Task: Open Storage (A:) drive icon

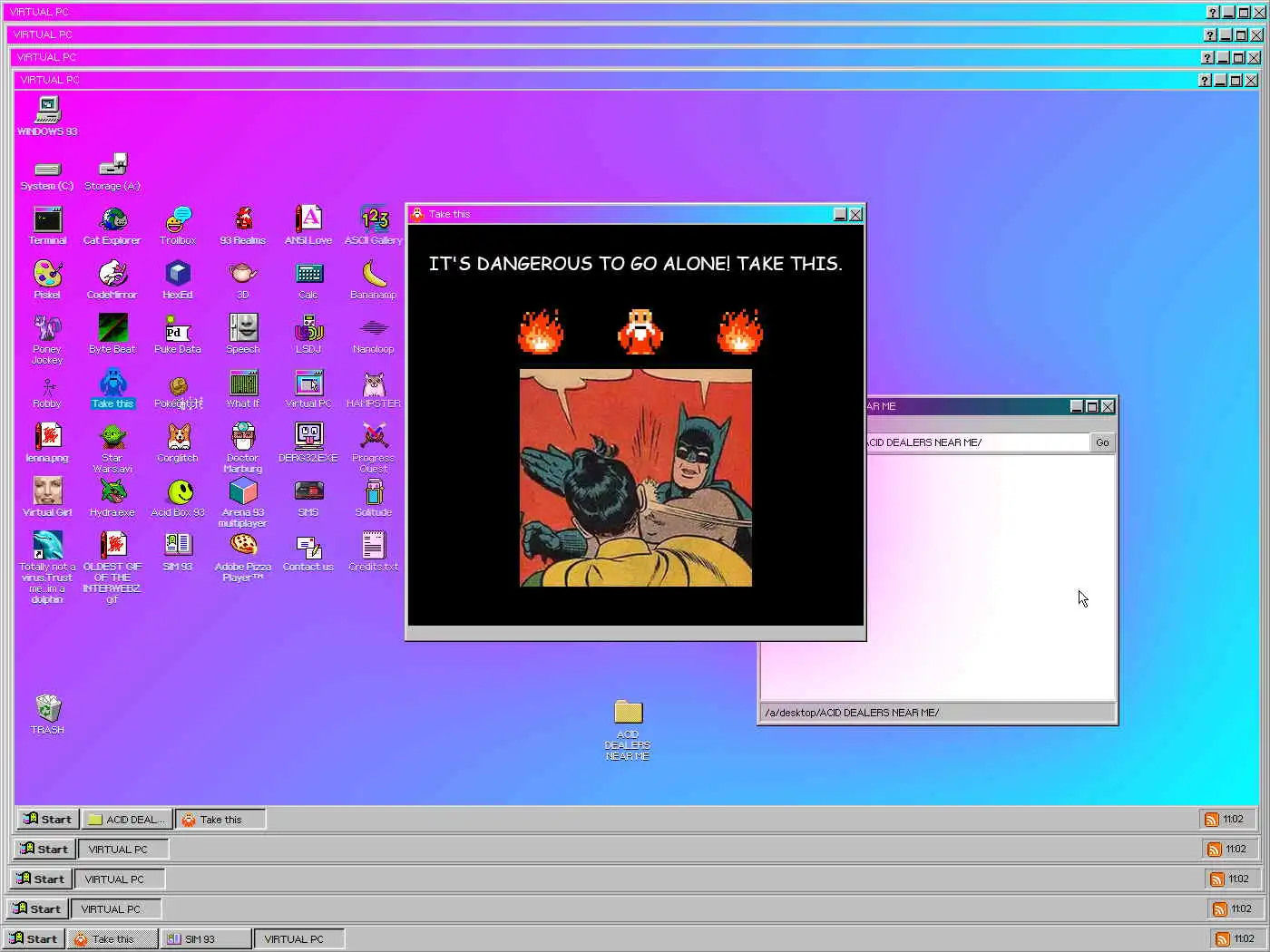Action: point(112,172)
